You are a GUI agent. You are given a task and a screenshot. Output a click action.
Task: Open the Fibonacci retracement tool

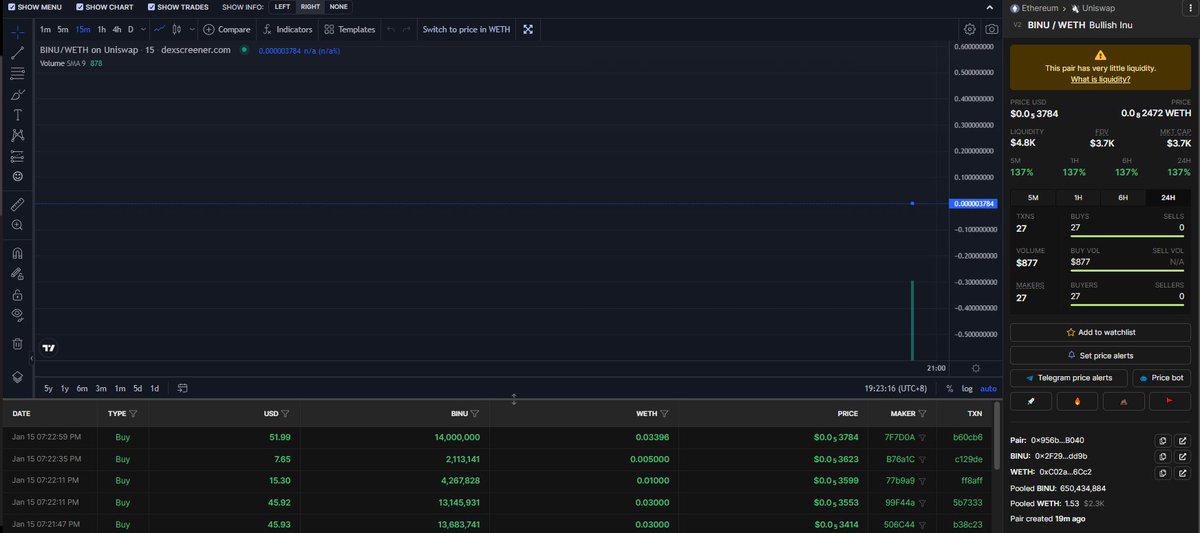[x=17, y=73]
